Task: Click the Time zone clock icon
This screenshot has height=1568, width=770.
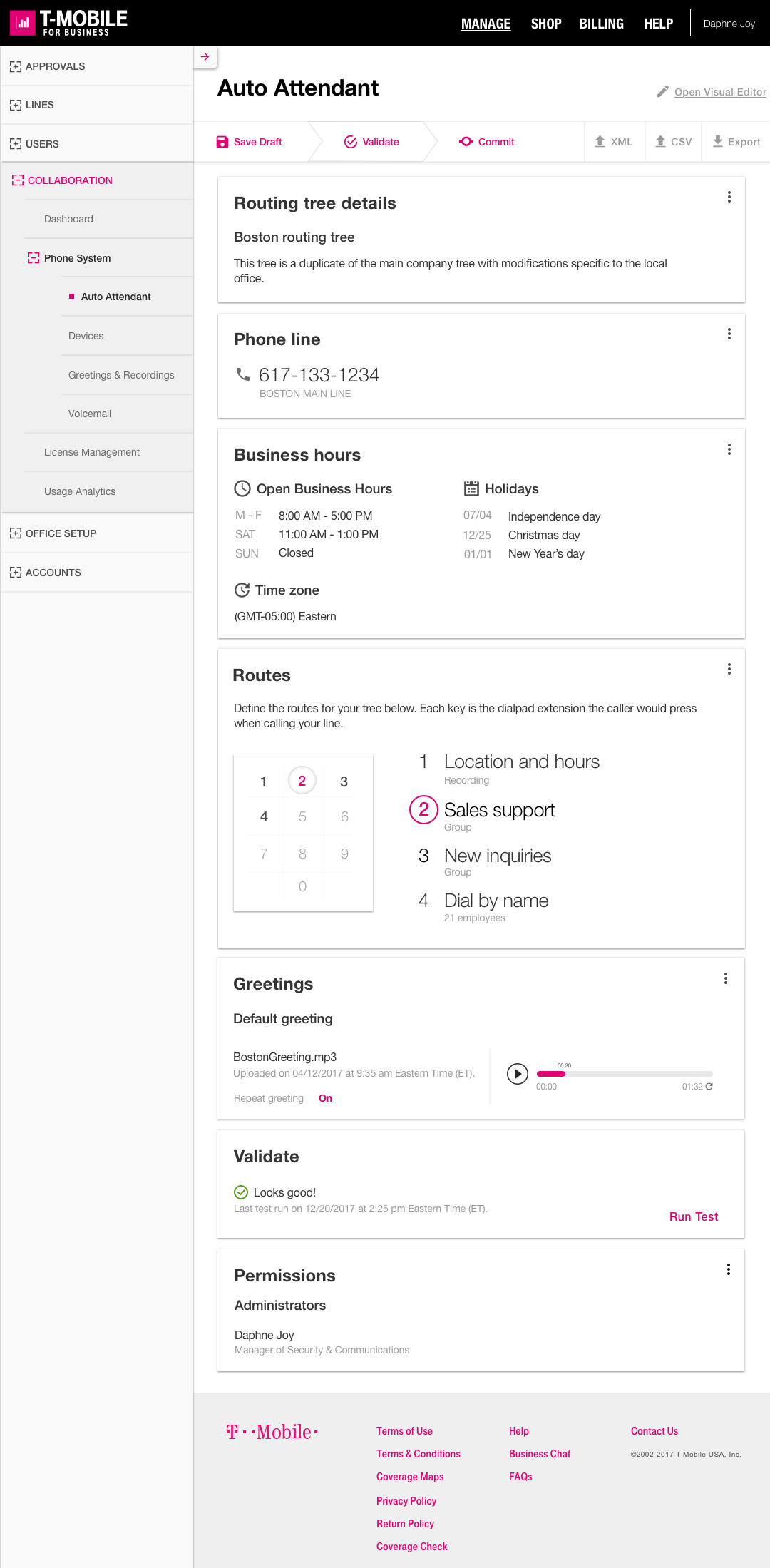Action: (x=242, y=590)
